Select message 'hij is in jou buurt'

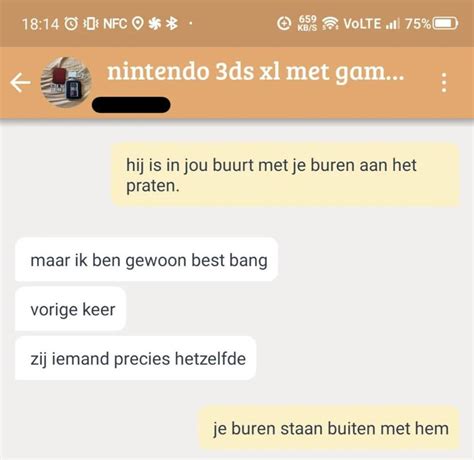[x=286, y=175]
